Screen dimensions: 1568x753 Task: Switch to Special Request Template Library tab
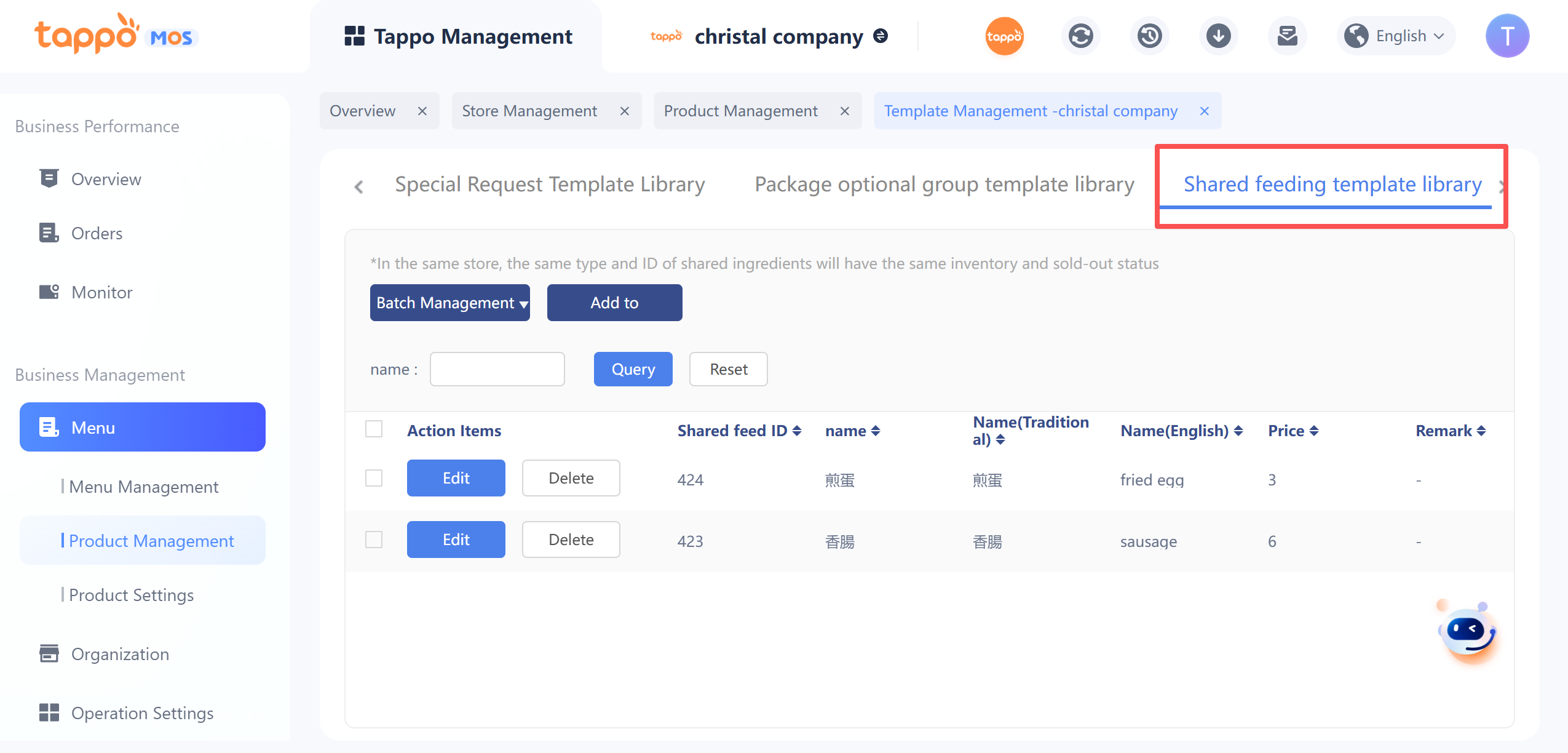pyautogui.click(x=549, y=185)
